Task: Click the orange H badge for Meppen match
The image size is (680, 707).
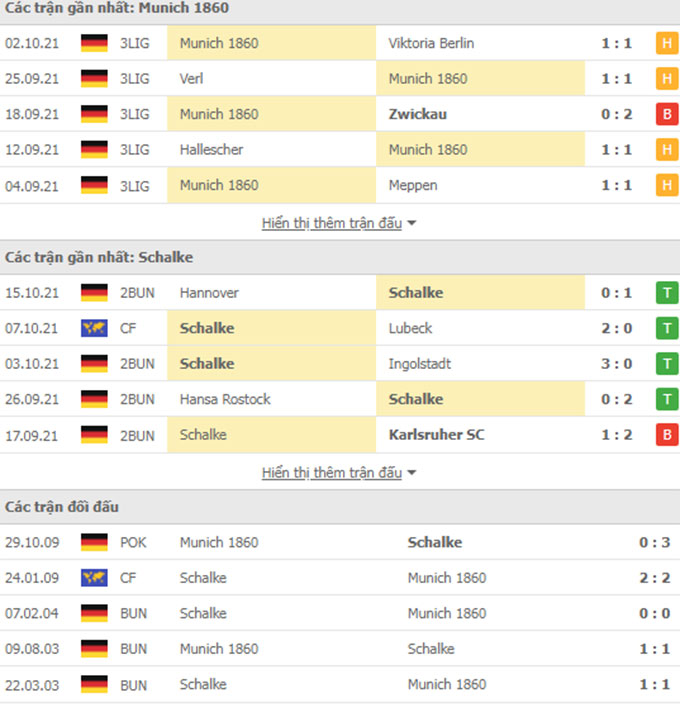Action: [x=666, y=185]
